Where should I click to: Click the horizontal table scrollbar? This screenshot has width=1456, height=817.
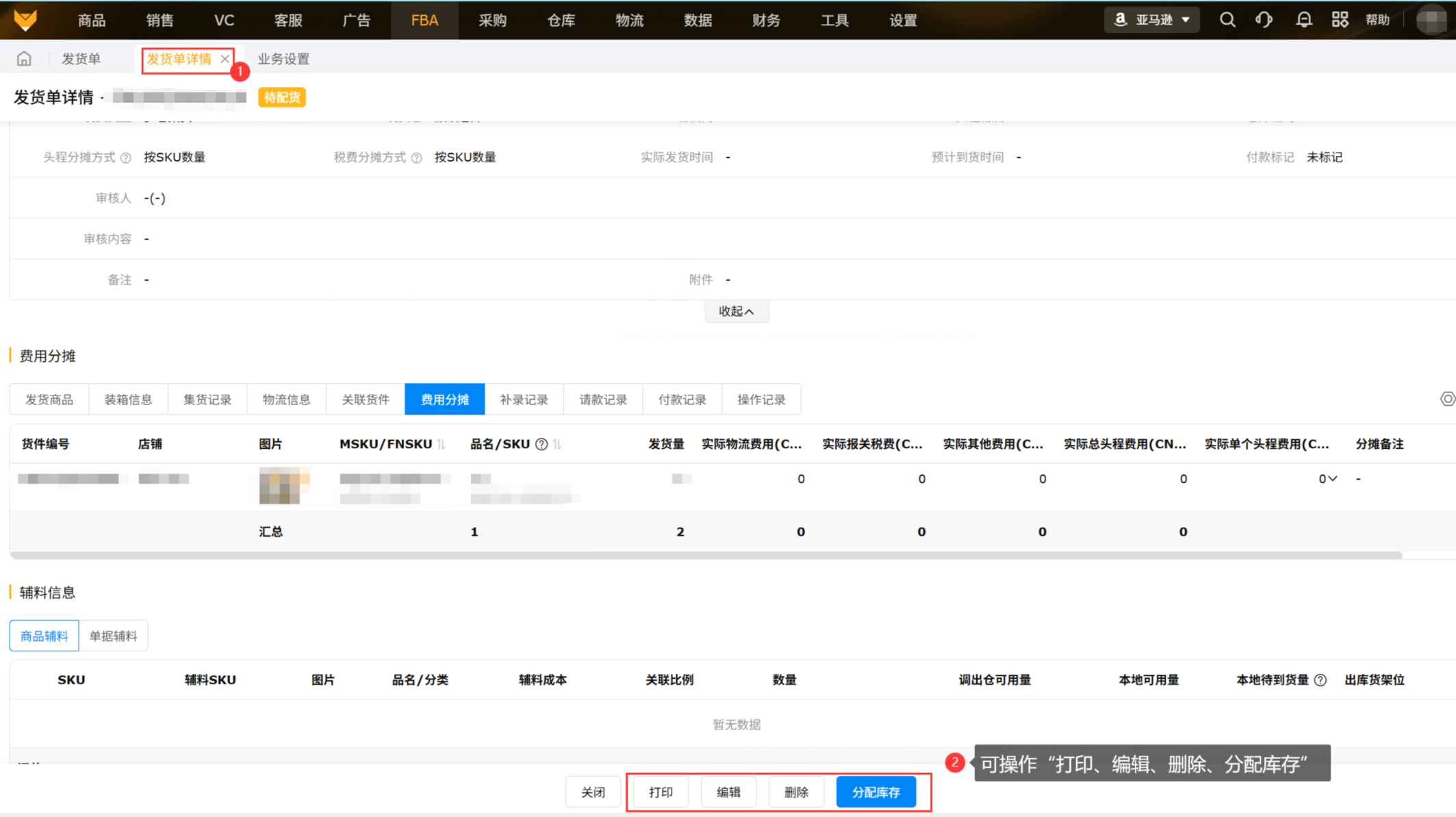705,555
